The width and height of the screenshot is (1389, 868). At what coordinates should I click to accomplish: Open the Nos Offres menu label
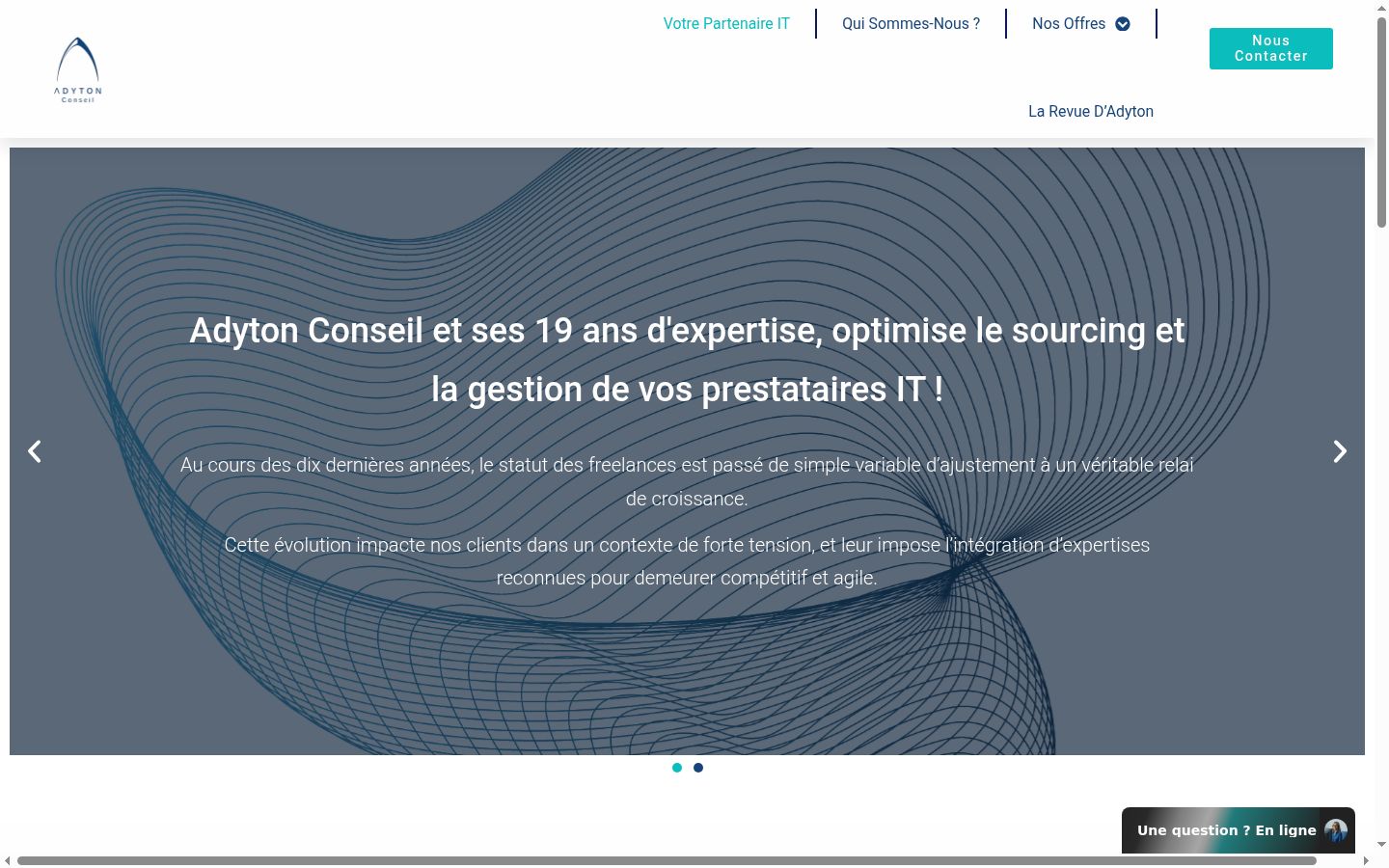pyautogui.click(x=1069, y=24)
